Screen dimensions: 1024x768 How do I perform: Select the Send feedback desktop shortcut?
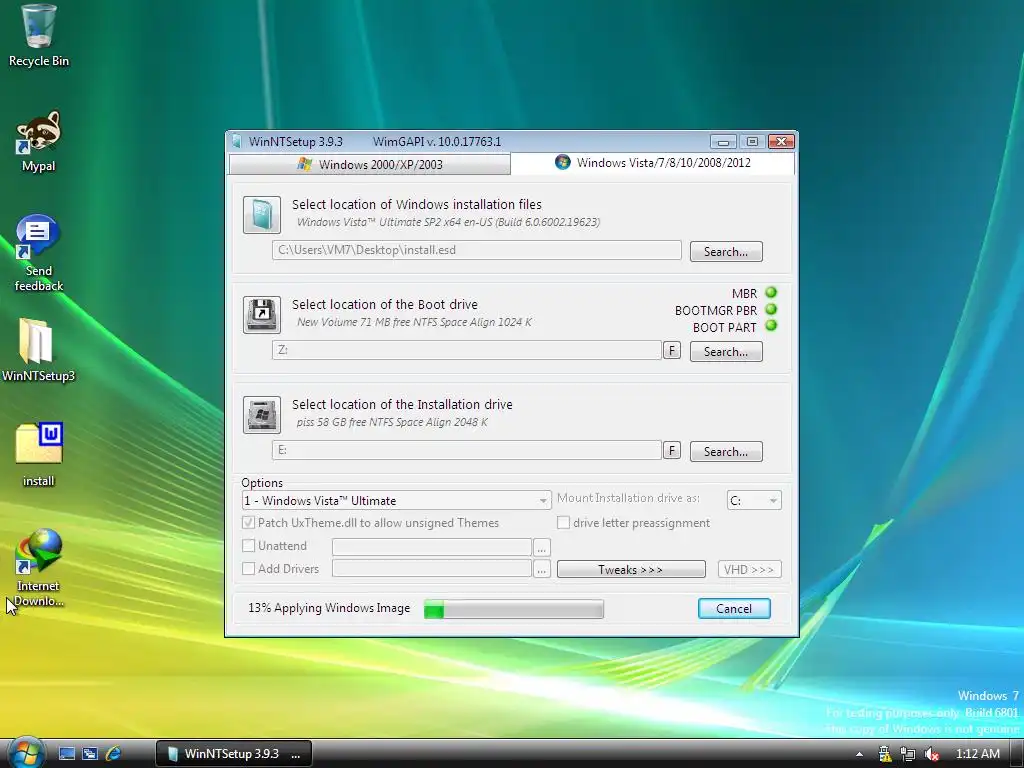tap(39, 253)
